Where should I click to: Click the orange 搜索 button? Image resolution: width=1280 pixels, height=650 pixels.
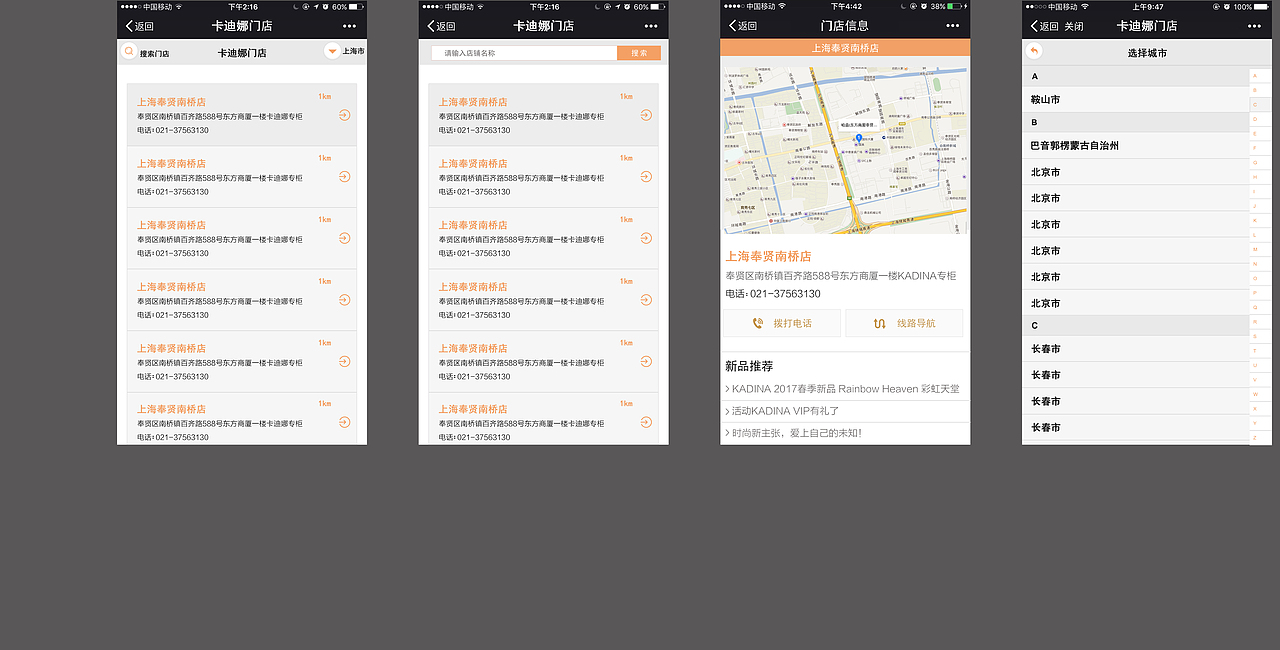point(639,53)
